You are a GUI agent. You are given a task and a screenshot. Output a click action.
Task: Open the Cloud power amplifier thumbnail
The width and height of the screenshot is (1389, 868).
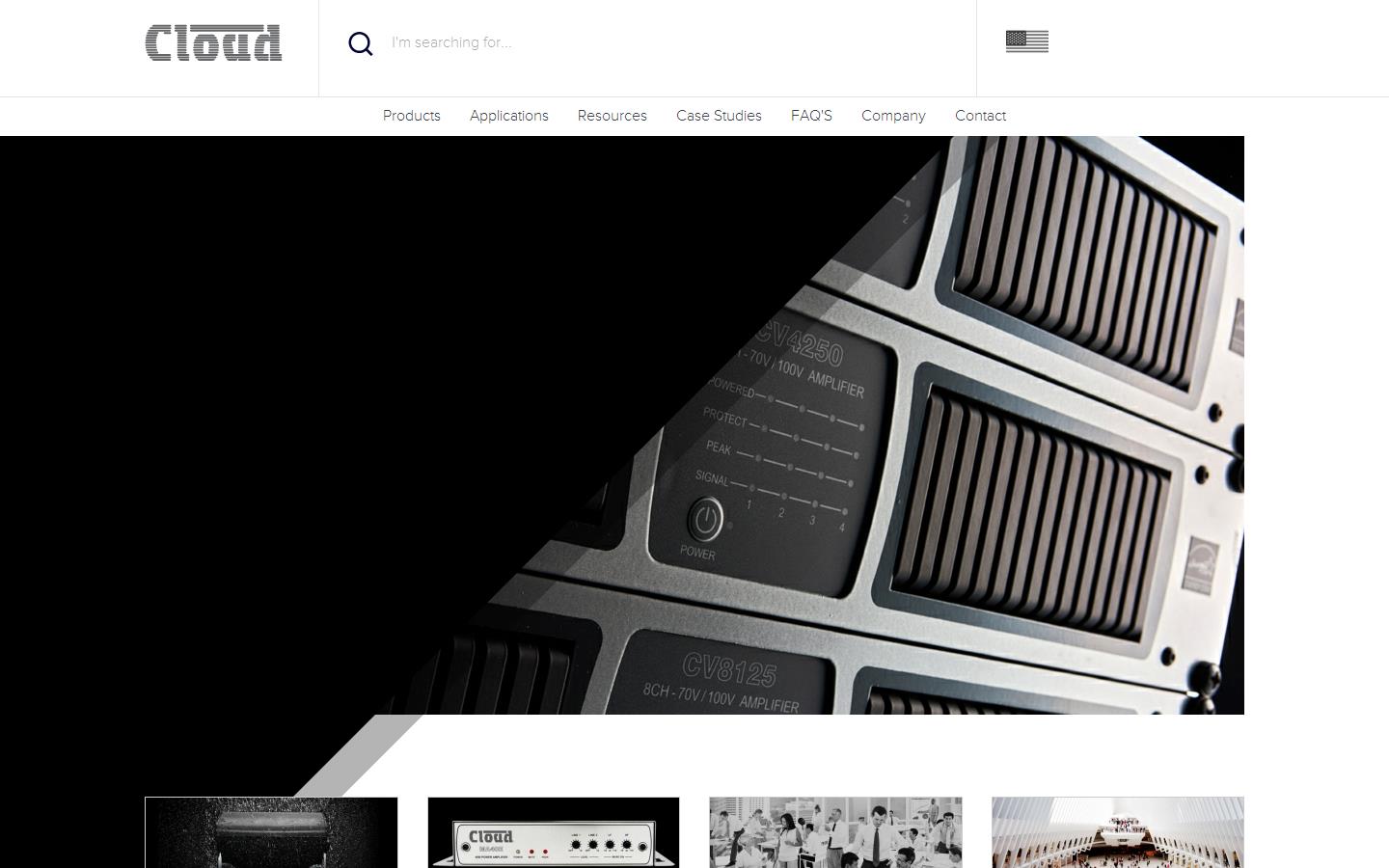(554, 832)
